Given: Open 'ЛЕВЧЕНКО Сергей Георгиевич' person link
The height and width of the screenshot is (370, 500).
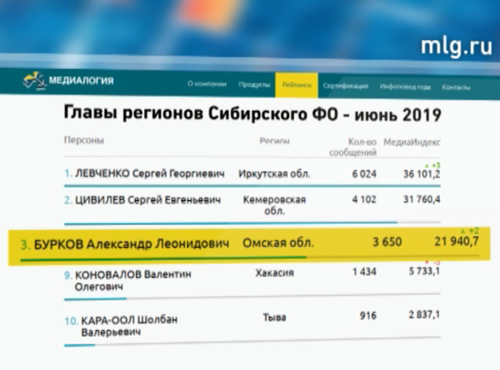Looking at the screenshot, I should pyautogui.click(x=150, y=174).
